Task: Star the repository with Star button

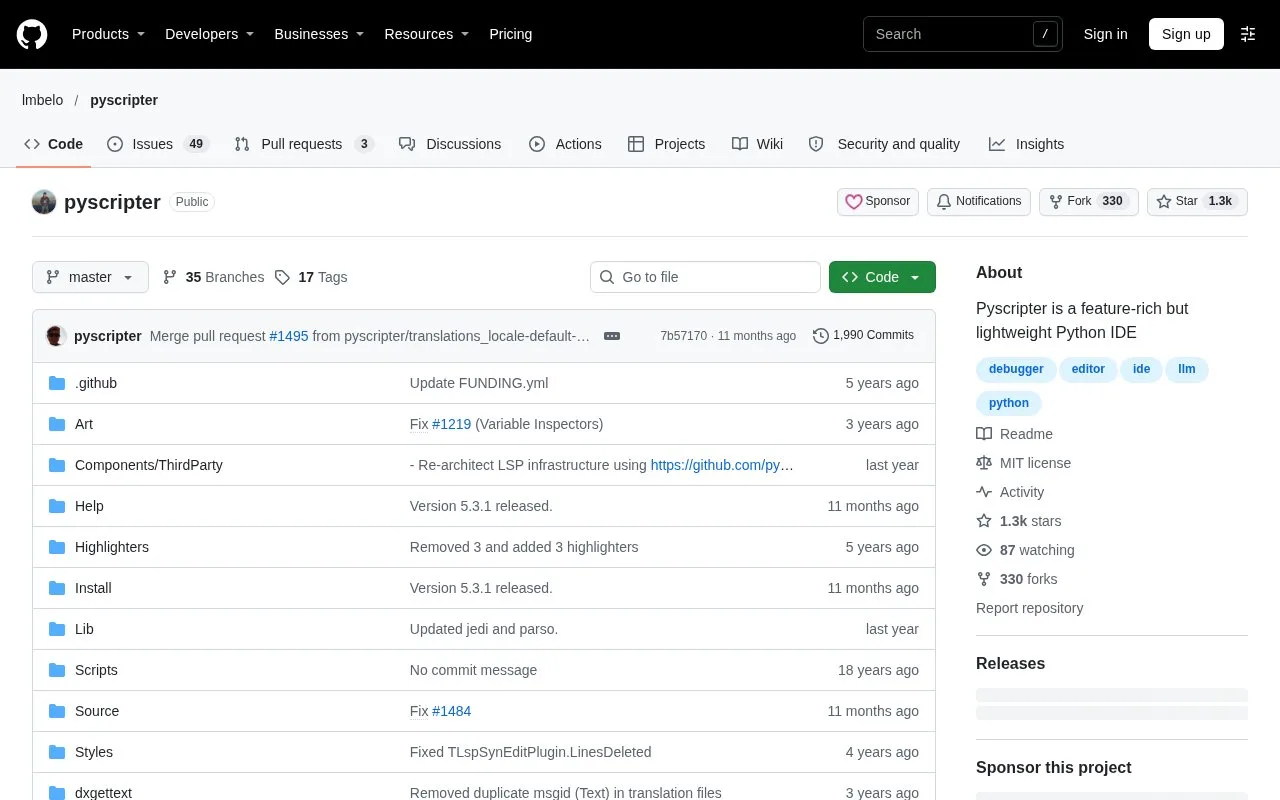Action: pyautogui.click(x=1197, y=201)
